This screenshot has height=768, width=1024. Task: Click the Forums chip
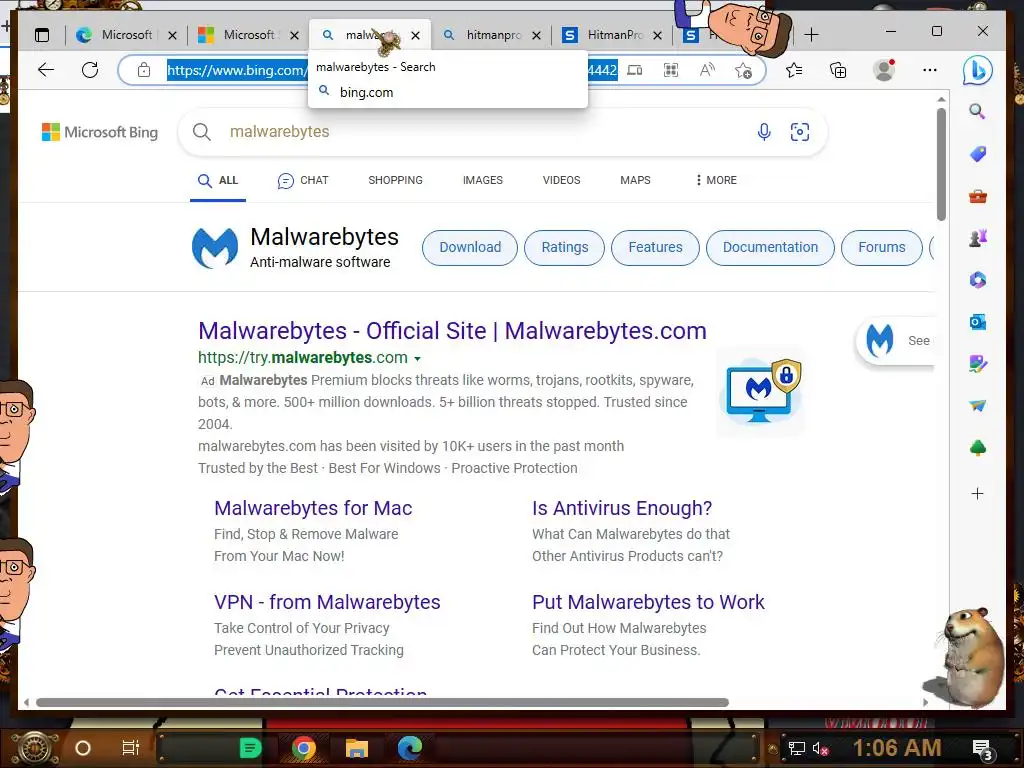[882, 248]
